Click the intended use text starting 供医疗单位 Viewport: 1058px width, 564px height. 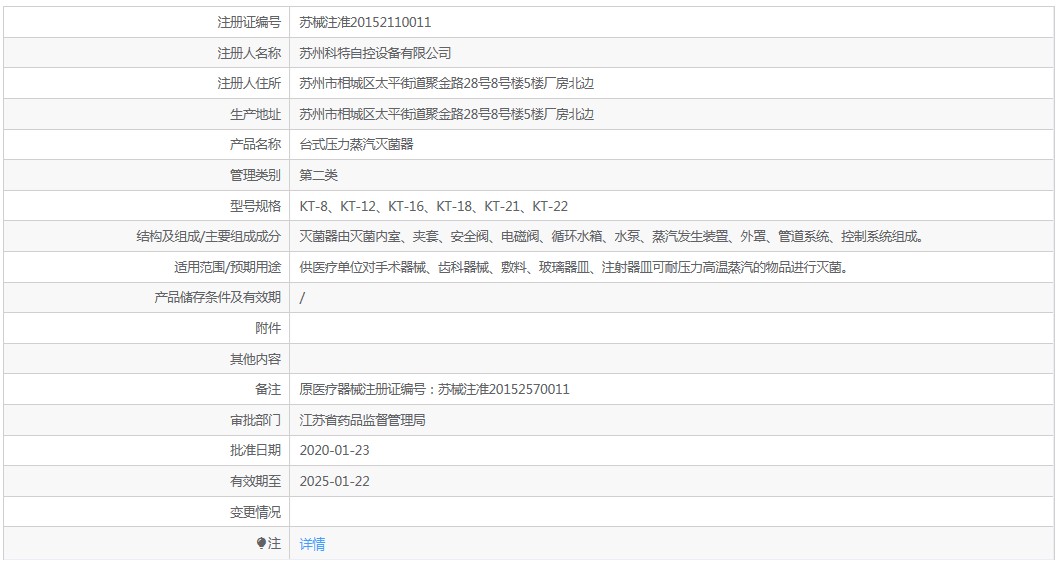[x=574, y=267]
